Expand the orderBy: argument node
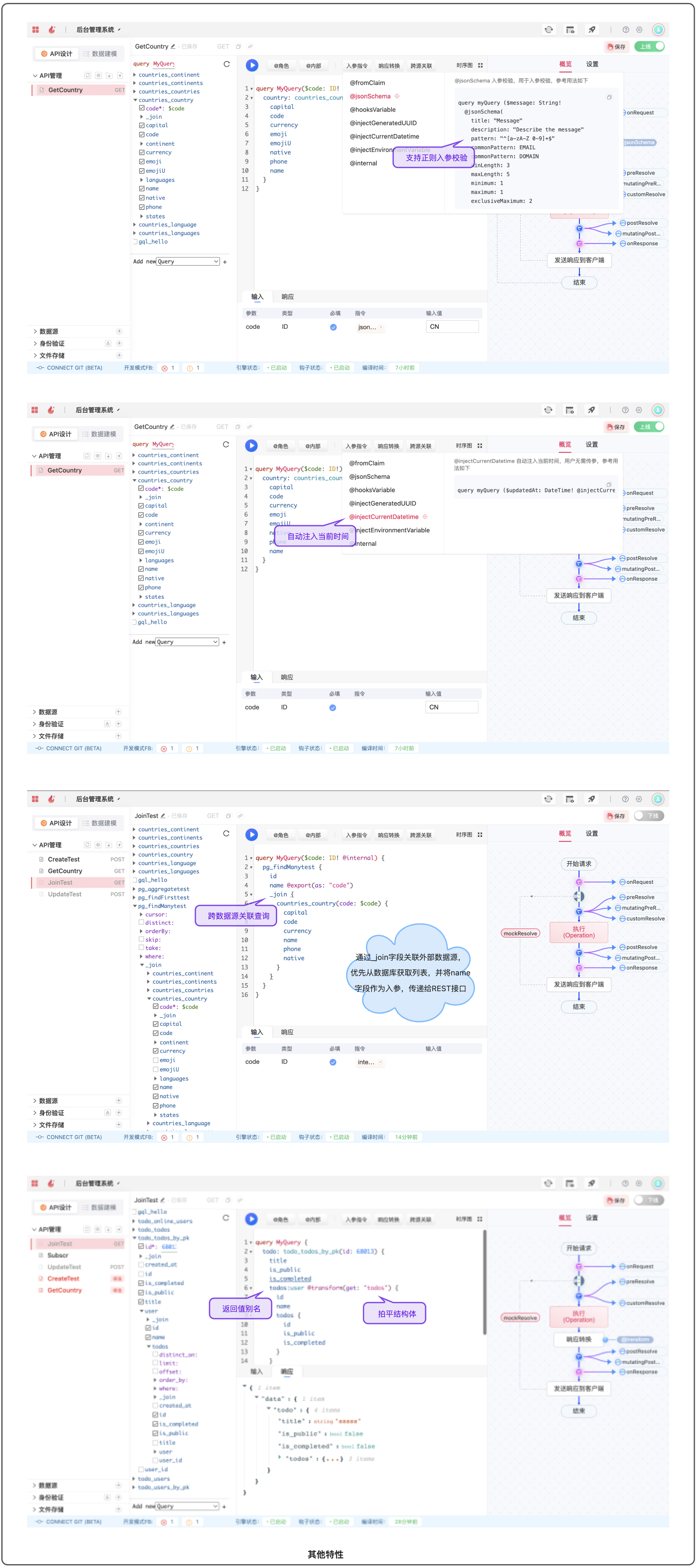This screenshot has width=698, height=1568. click(x=142, y=931)
